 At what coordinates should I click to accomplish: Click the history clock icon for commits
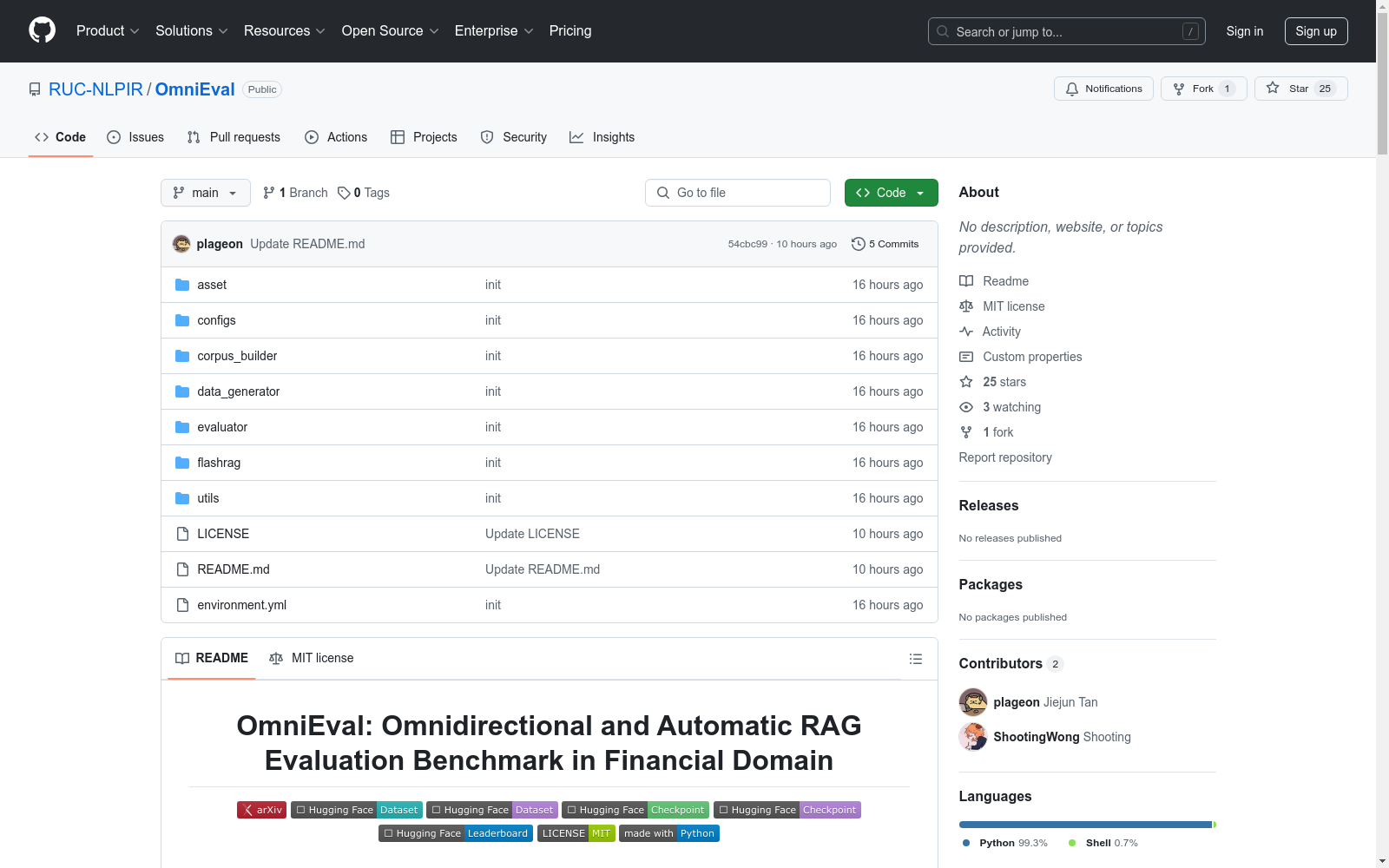coord(859,244)
